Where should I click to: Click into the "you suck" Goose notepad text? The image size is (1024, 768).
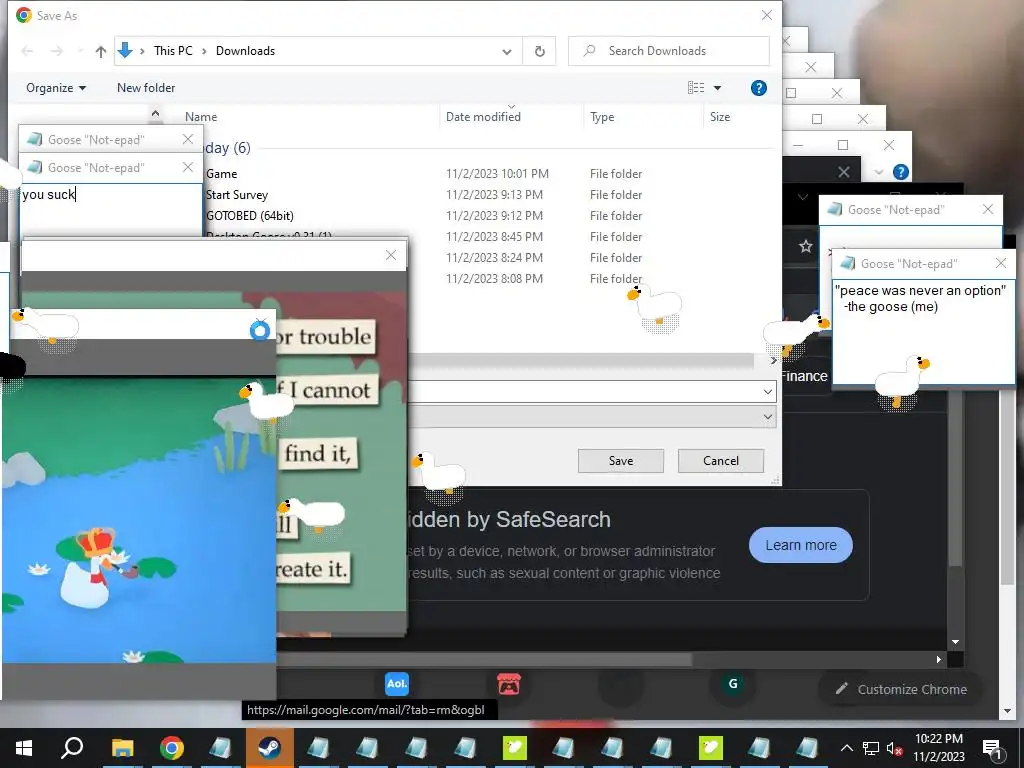click(49, 194)
